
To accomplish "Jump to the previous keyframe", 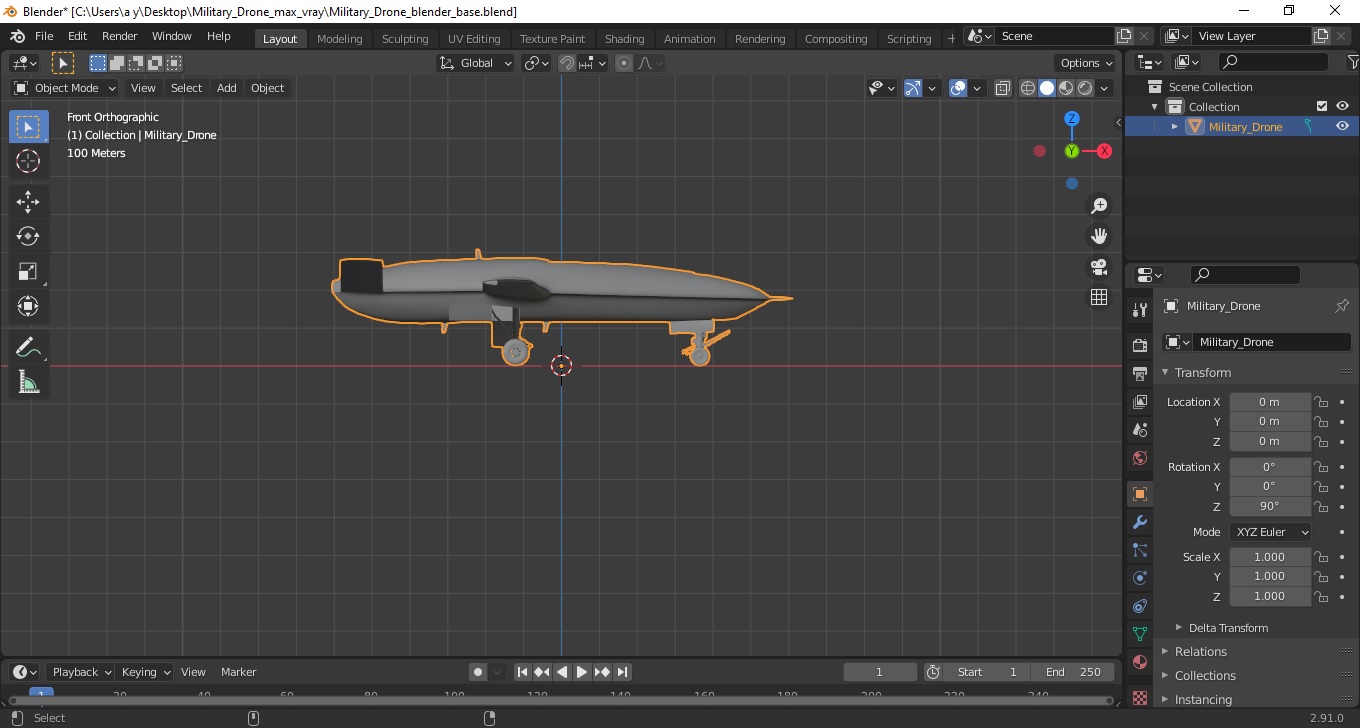I will tap(542, 672).
